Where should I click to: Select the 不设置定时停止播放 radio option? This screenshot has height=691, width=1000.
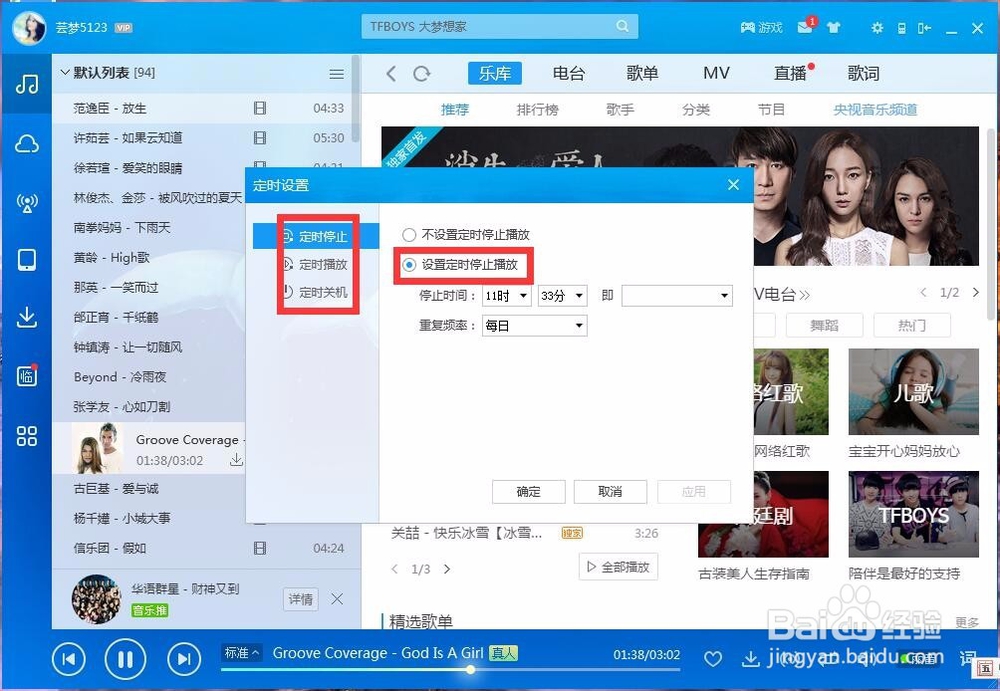pyautogui.click(x=409, y=233)
